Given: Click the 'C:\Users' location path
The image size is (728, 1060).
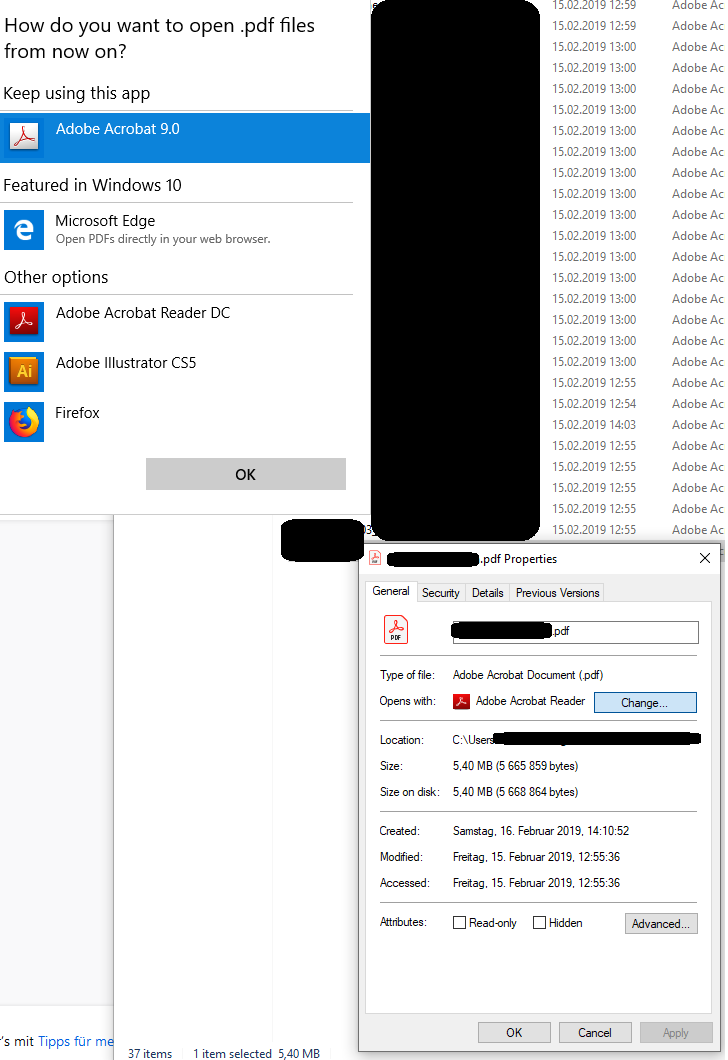Looking at the screenshot, I should pos(472,740).
